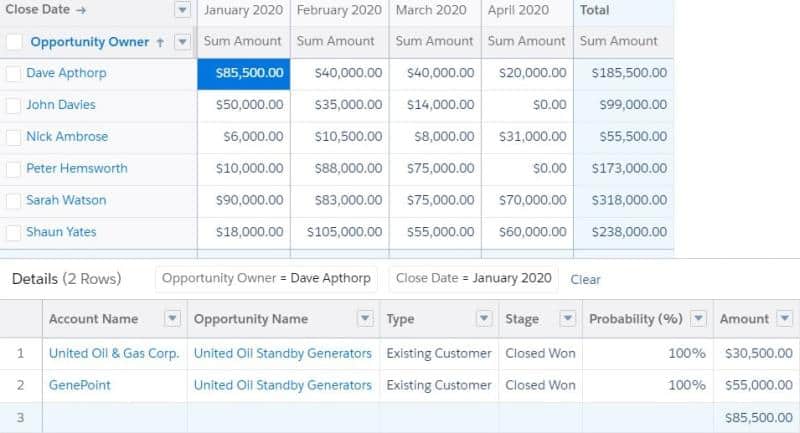This screenshot has width=800, height=433.
Task: Click the Probability (%) column menu arrow
Action: [698, 319]
